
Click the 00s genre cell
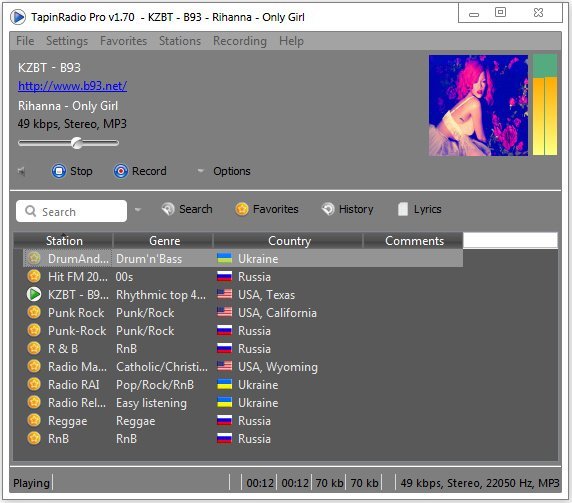click(x=124, y=277)
